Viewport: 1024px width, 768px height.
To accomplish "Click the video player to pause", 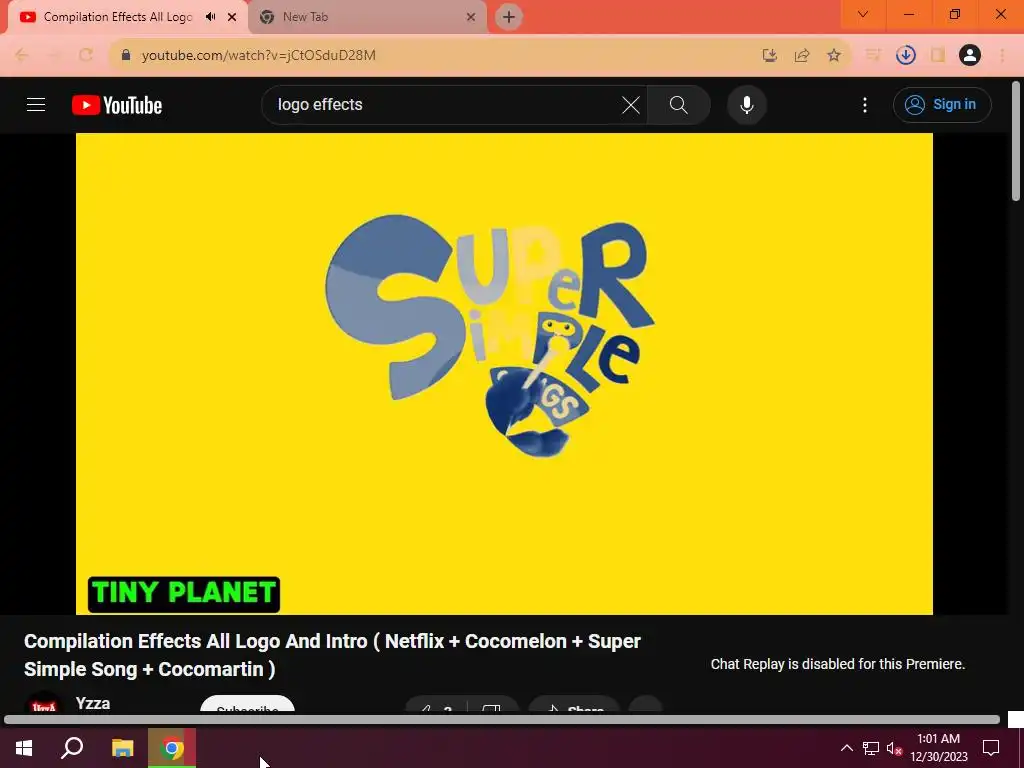I will 504,374.
